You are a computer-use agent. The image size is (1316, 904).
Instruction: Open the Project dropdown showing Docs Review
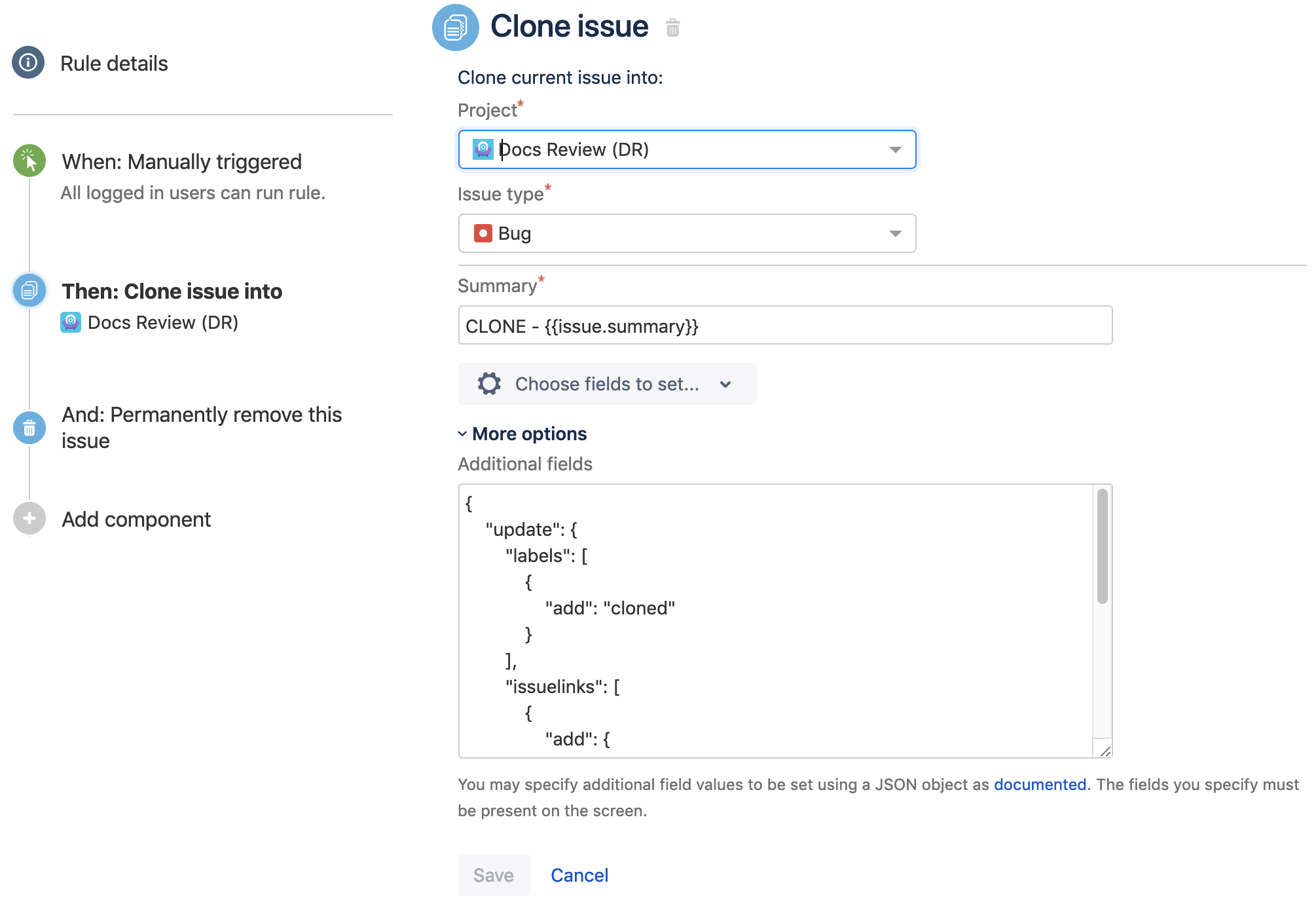tap(687, 149)
